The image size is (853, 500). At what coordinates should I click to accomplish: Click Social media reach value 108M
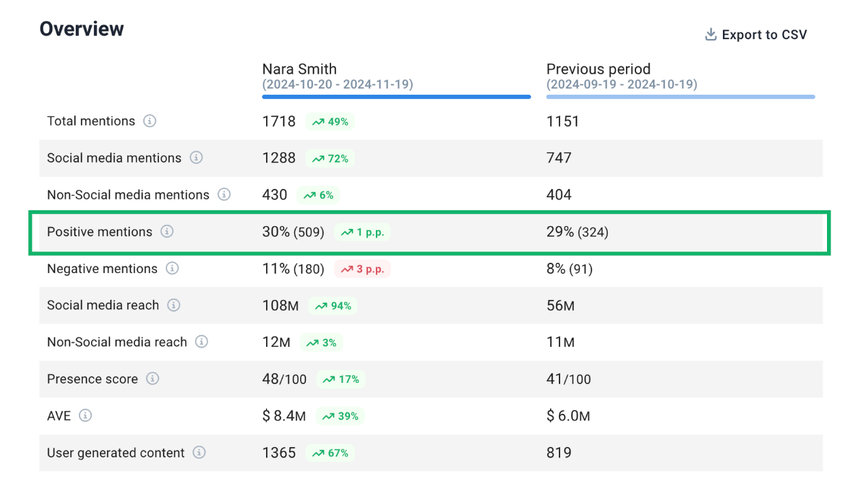point(281,305)
